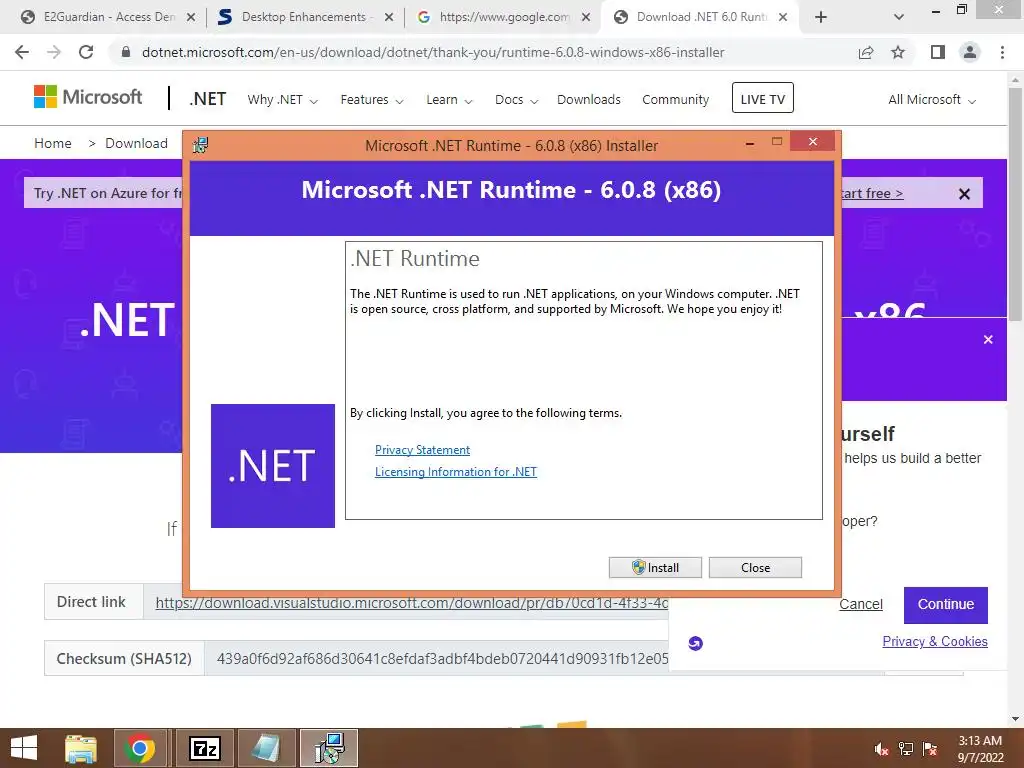Open a new browser tab
1024x768 pixels.
(x=821, y=18)
